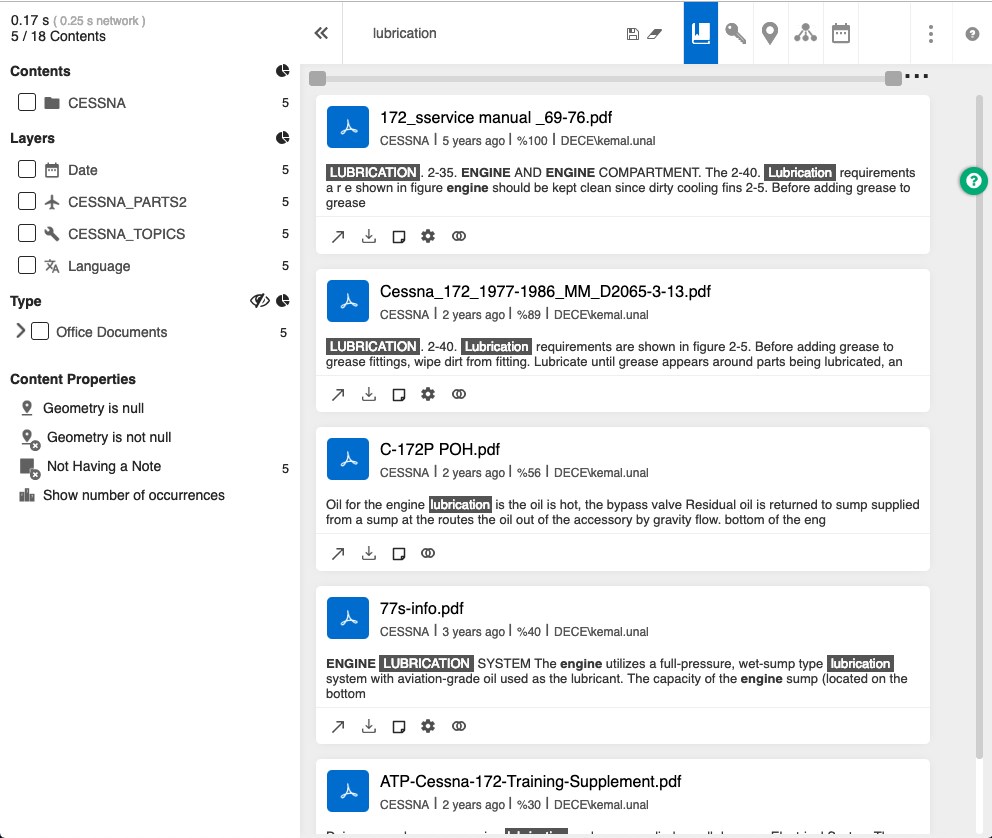Filter by Not Having a Note
992x838 pixels.
(x=104, y=467)
